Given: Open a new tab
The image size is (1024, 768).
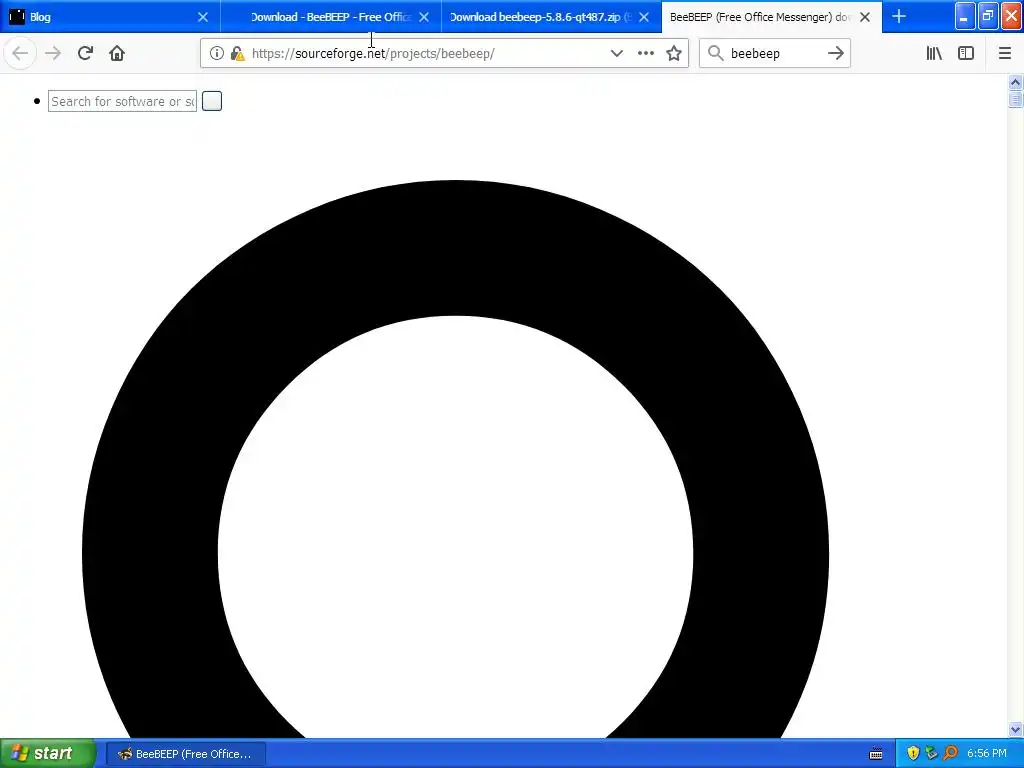Looking at the screenshot, I should (x=899, y=16).
